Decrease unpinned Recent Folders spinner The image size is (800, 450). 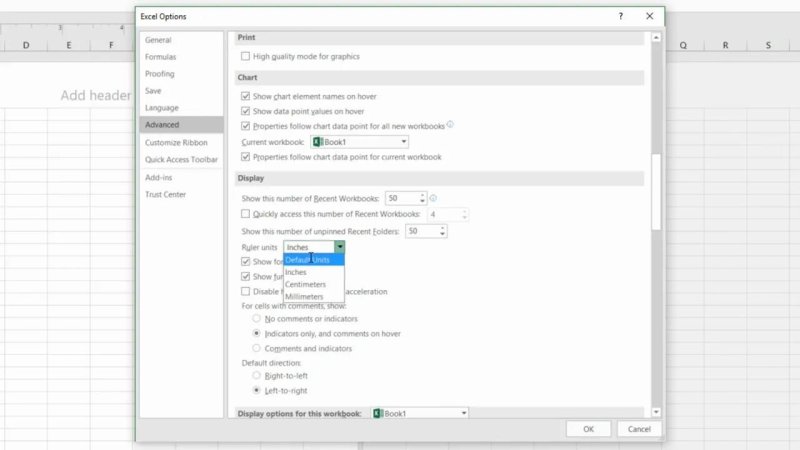pos(442,235)
